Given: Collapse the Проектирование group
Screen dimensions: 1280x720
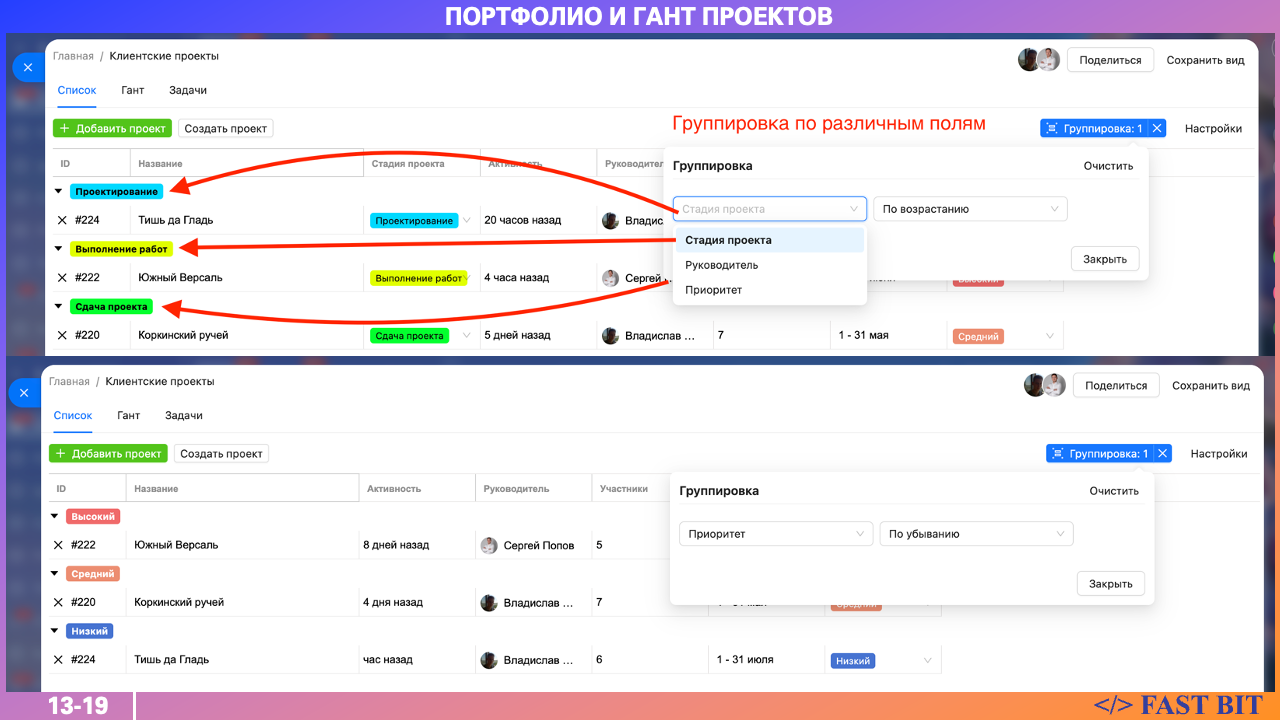Looking at the screenshot, I should pos(58,191).
